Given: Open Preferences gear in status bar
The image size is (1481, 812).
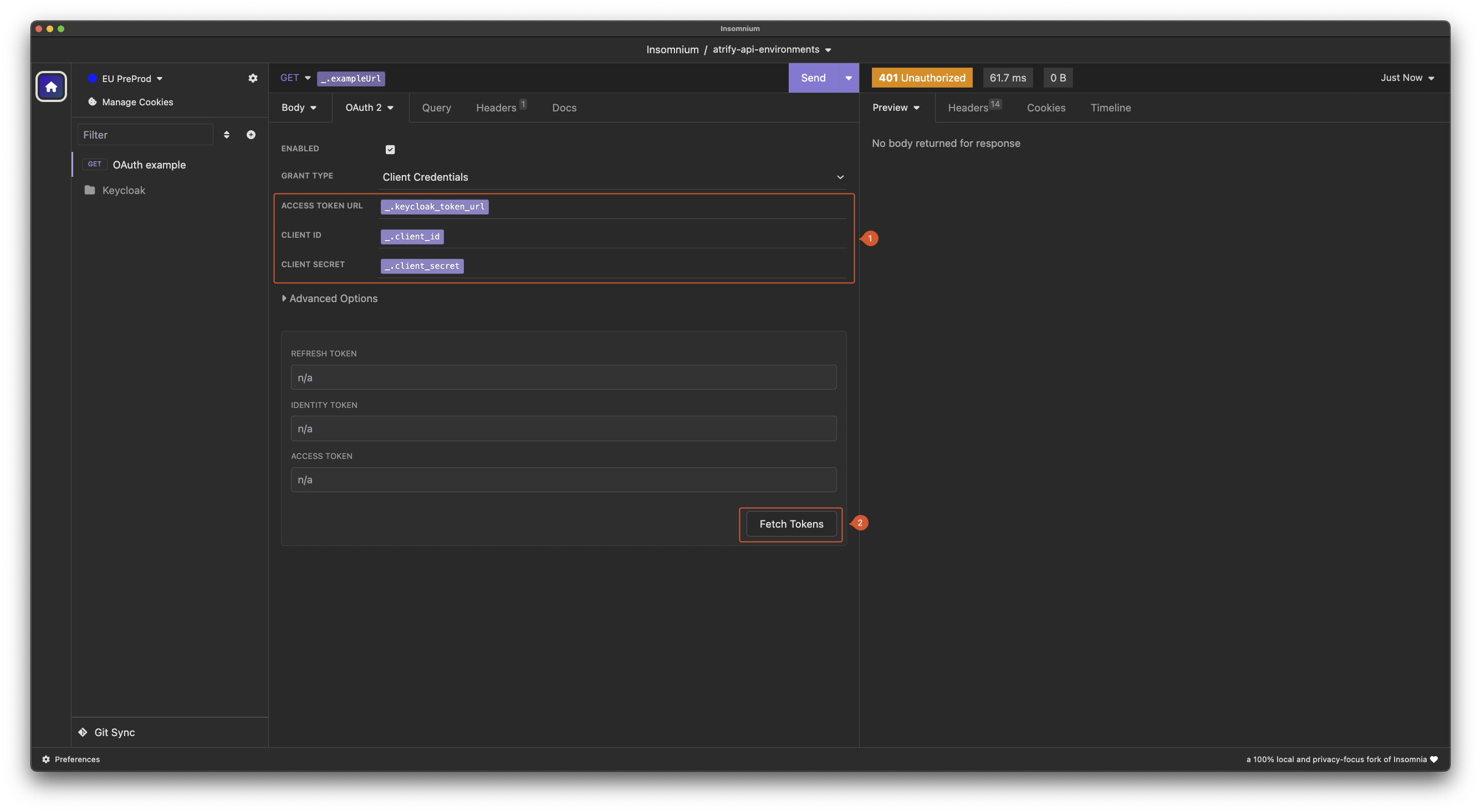Looking at the screenshot, I should (x=46, y=759).
